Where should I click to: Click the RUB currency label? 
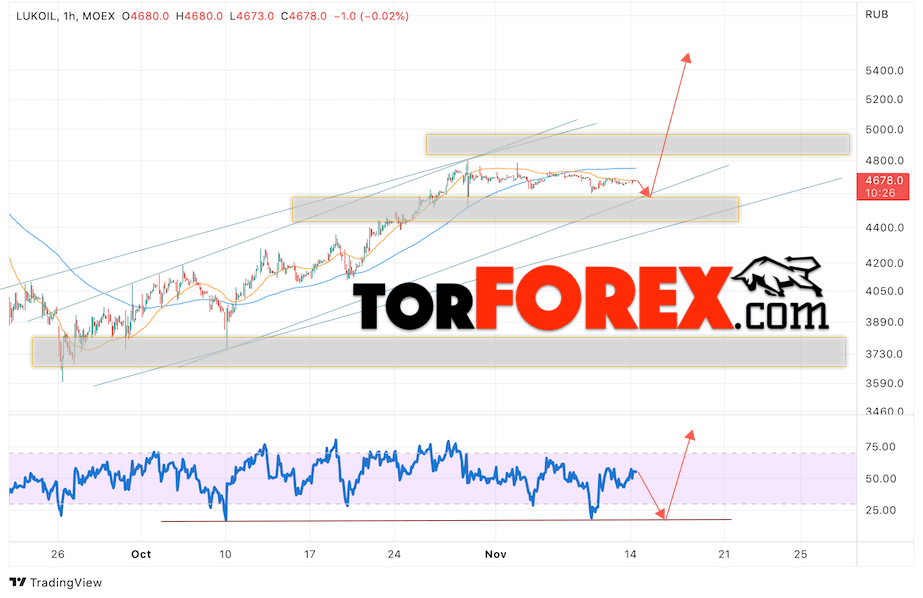click(876, 14)
